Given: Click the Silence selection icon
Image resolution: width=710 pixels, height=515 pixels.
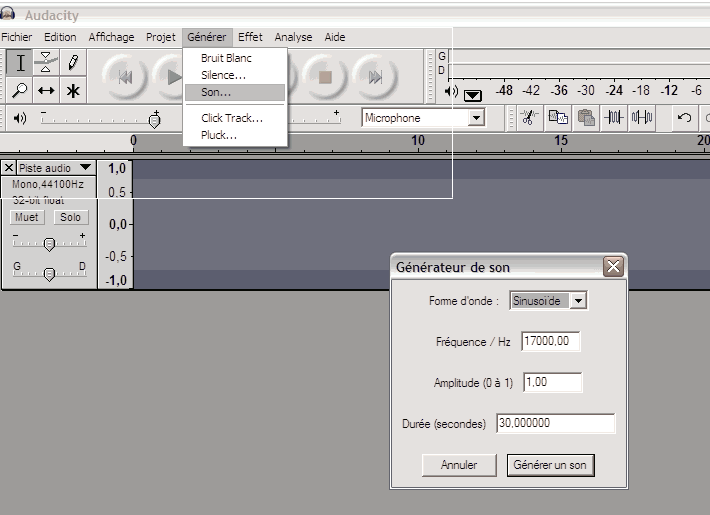Looking at the screenshot, I should (x=642, y=118).
